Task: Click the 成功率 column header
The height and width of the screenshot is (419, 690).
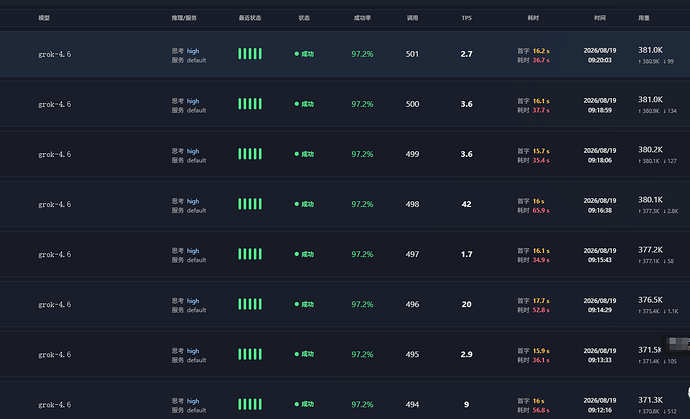Action: click(x=362, y=18)
